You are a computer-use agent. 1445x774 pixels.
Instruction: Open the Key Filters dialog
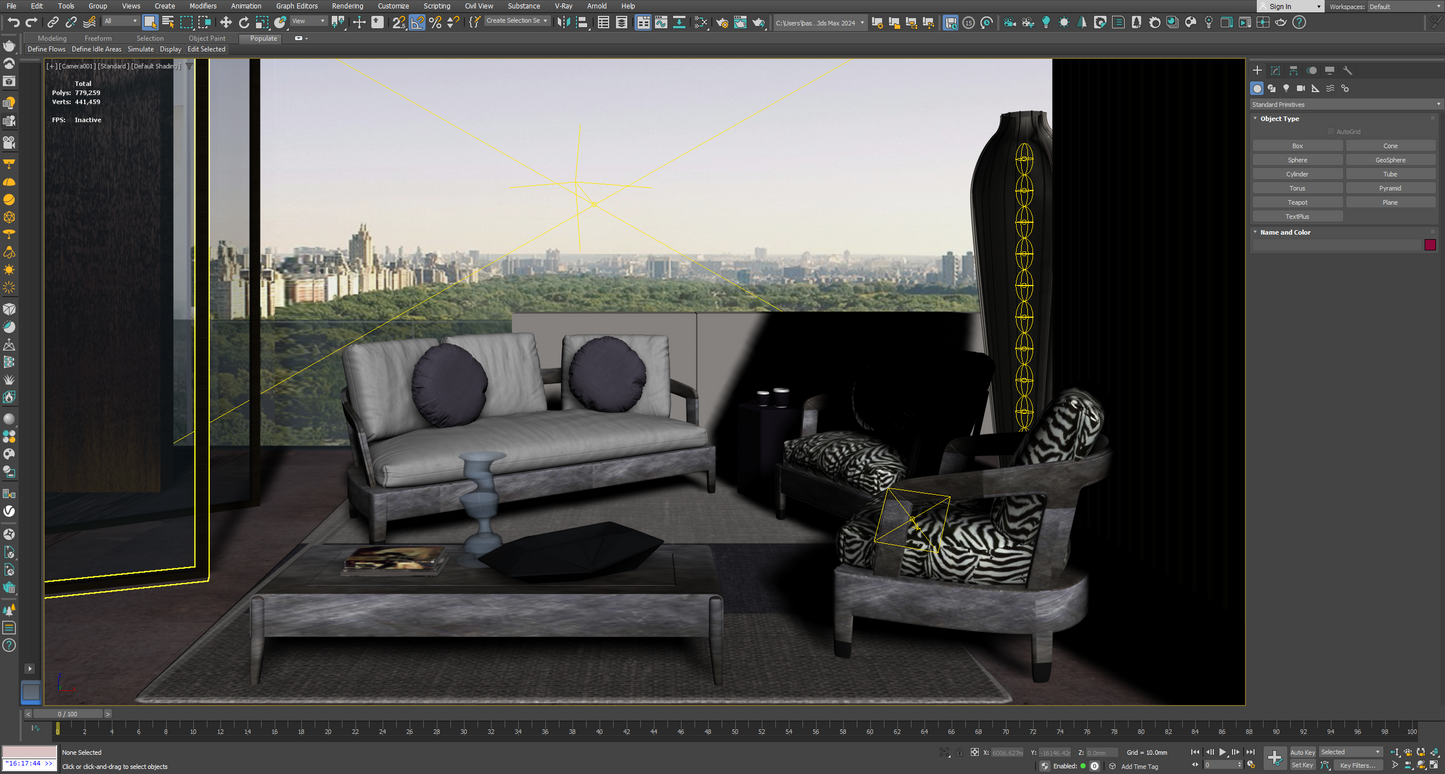click(x=1356, y=765)
